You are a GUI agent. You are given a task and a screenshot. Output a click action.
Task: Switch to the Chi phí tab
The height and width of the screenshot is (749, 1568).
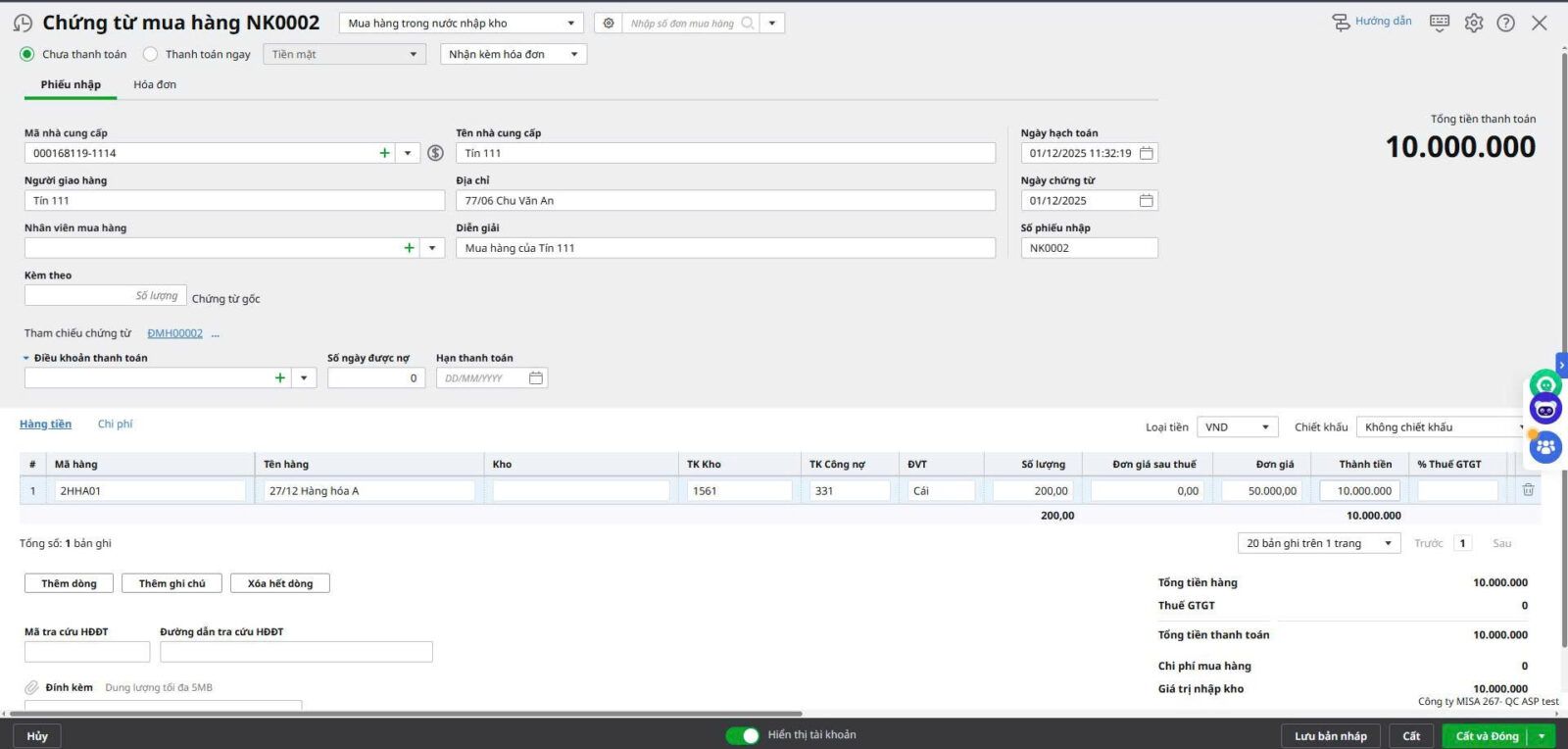click(x=115, y=424)
